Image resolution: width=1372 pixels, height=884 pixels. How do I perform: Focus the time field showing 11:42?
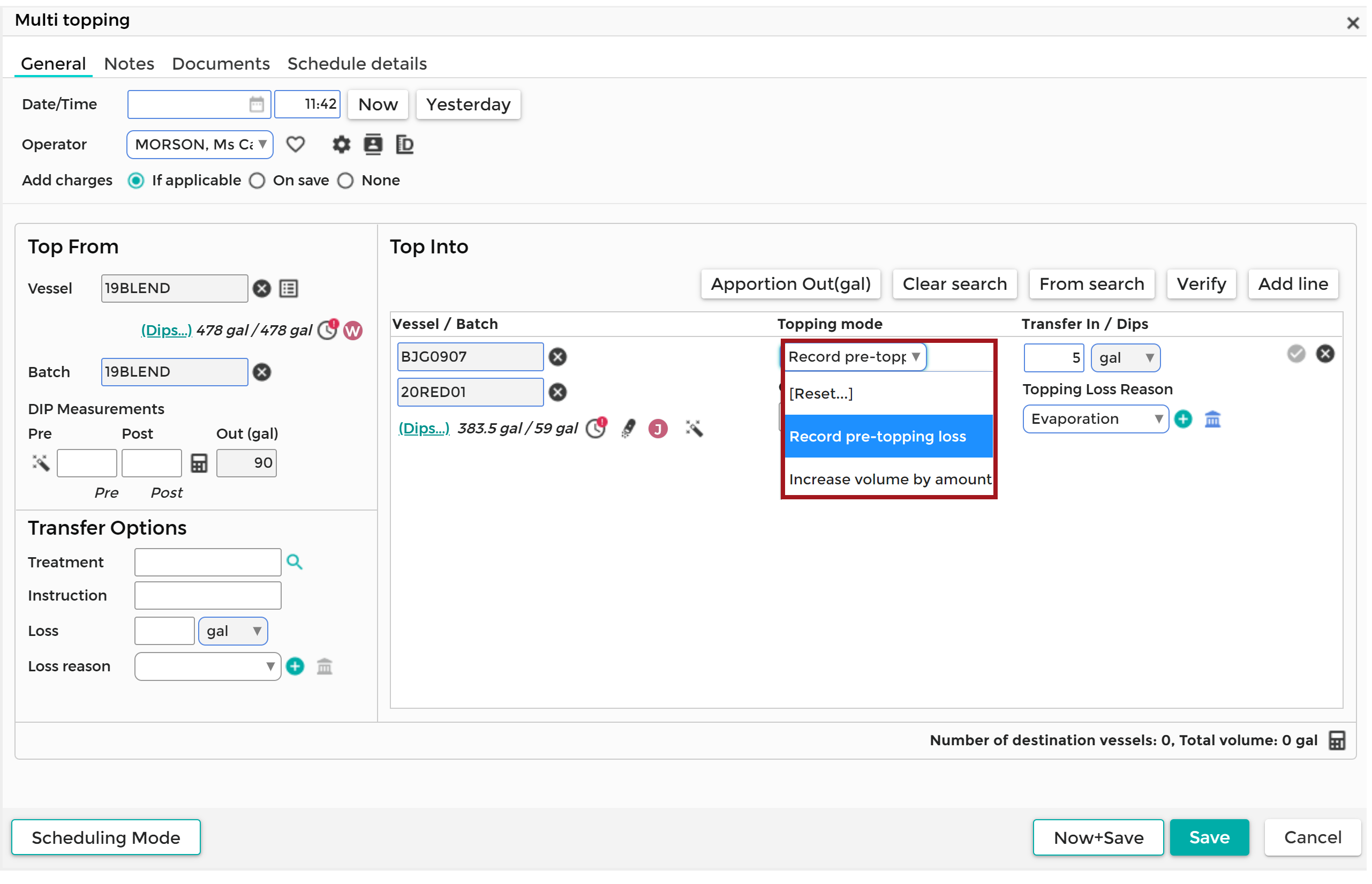pyautogui.click(x=308, y=104)
